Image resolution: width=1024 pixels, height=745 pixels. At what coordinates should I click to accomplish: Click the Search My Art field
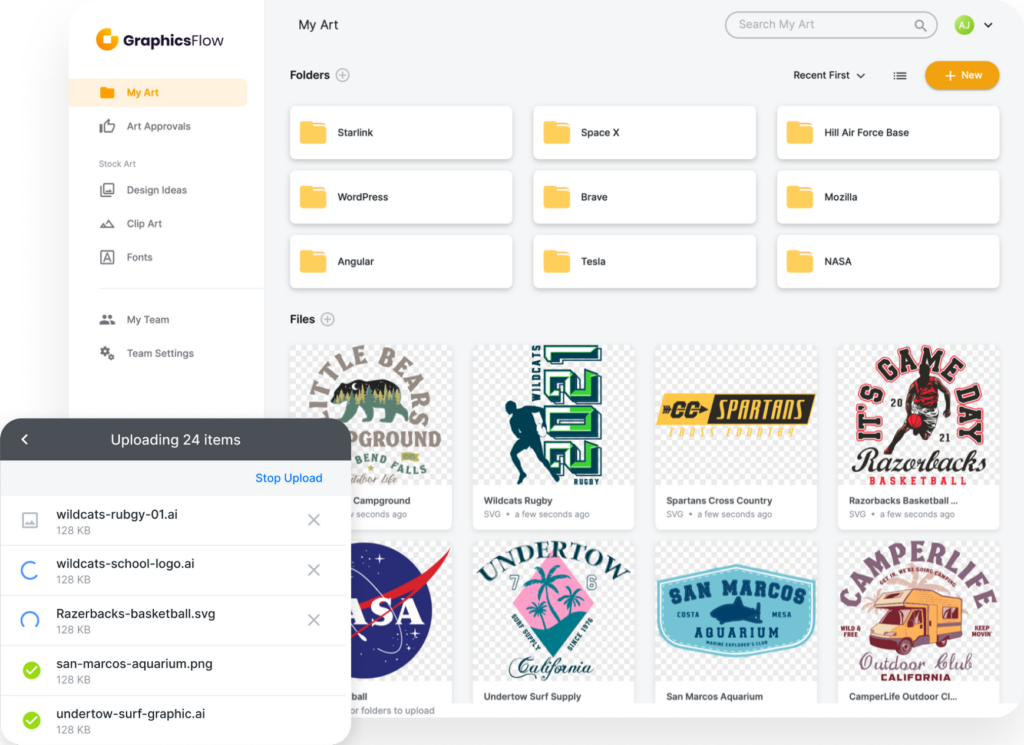[x=831, y=25]
